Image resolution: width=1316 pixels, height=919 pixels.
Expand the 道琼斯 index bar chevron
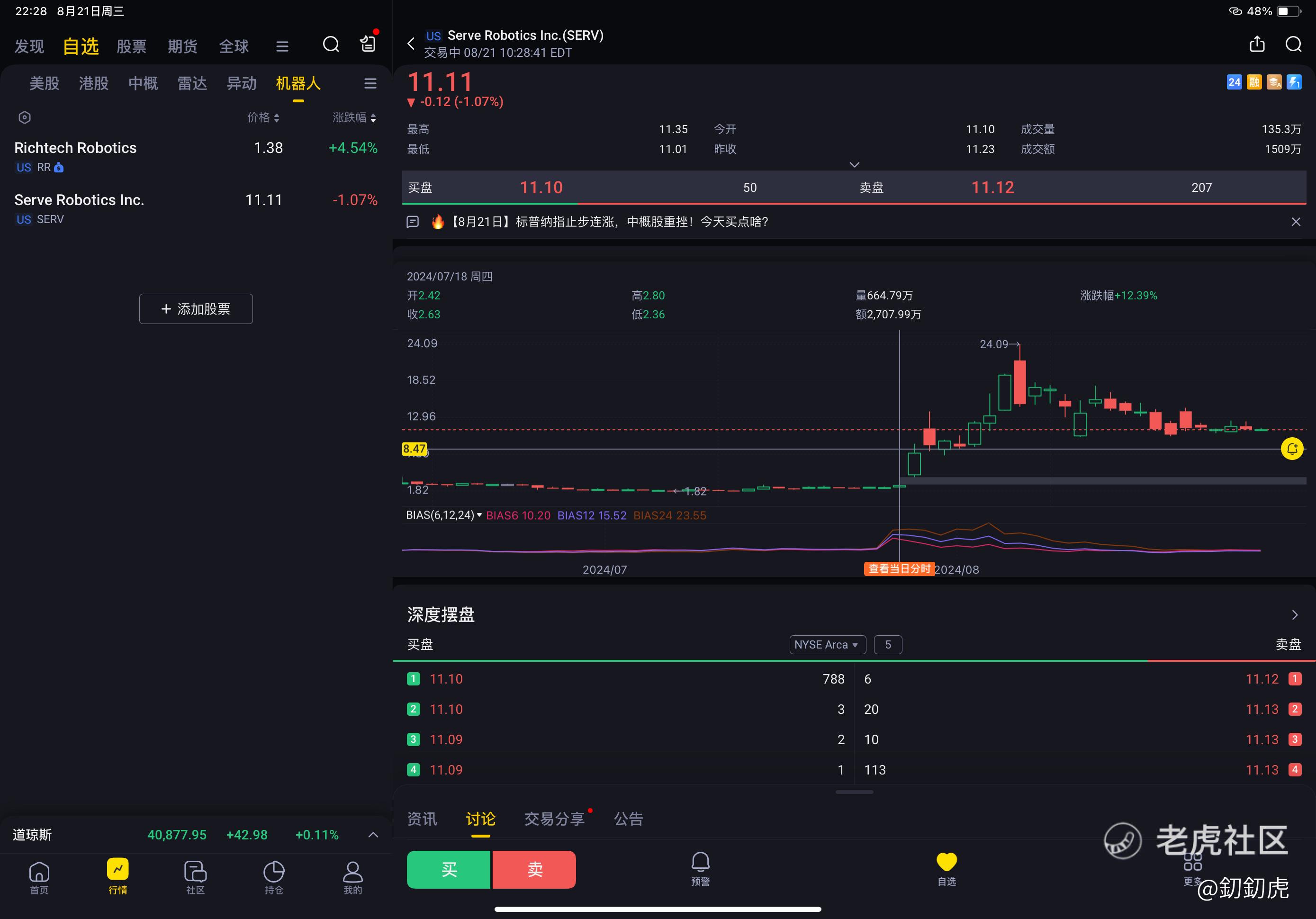click(373, 835)
